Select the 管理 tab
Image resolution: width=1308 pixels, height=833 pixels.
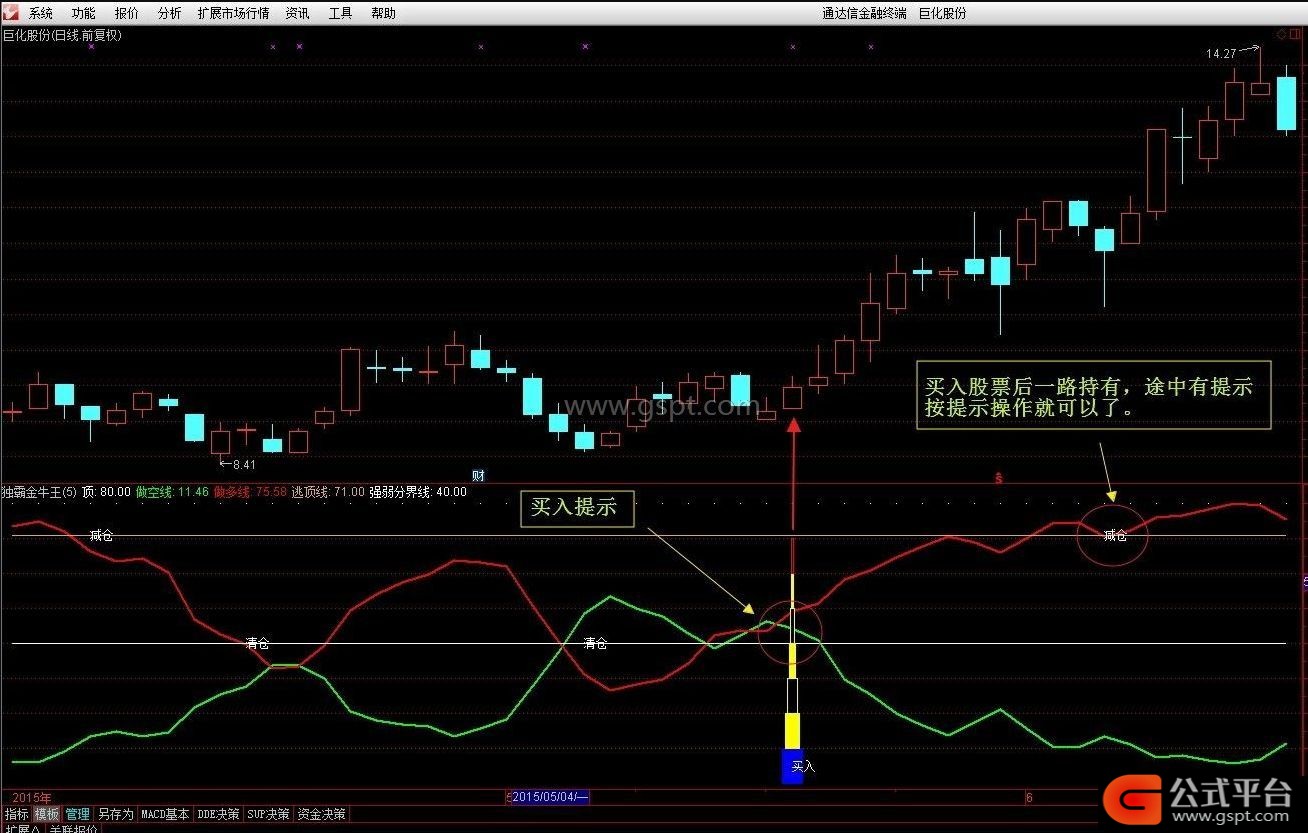click(78, 815)
